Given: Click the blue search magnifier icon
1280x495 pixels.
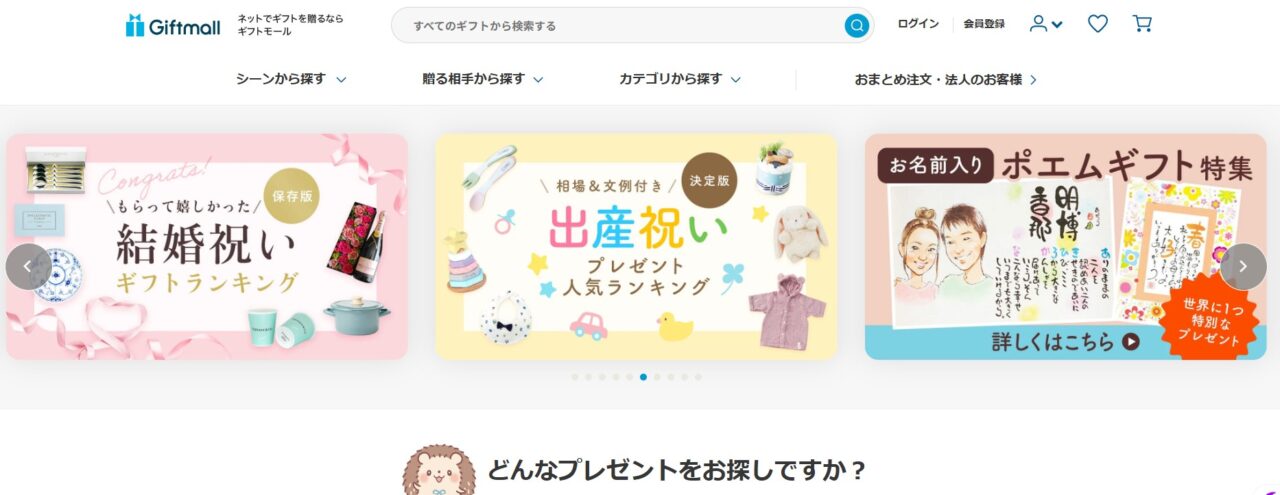Looking at the screenshot, I should point(856,25).
